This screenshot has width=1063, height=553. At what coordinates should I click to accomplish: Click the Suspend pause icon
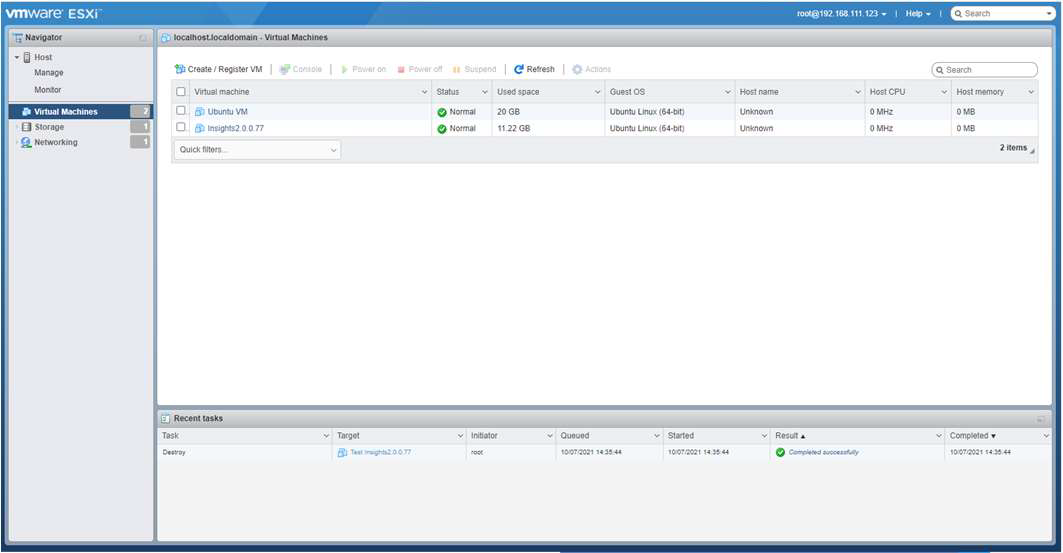coord(456,69)
